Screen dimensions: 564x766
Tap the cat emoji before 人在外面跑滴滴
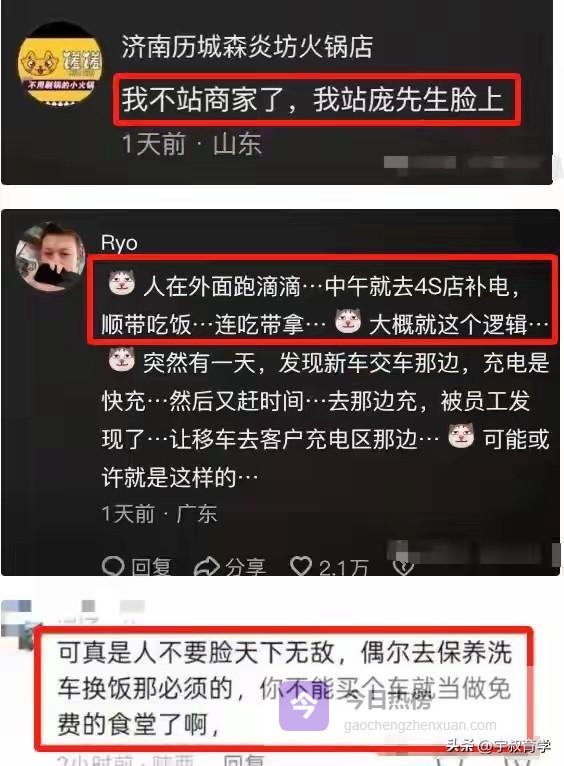122,283
